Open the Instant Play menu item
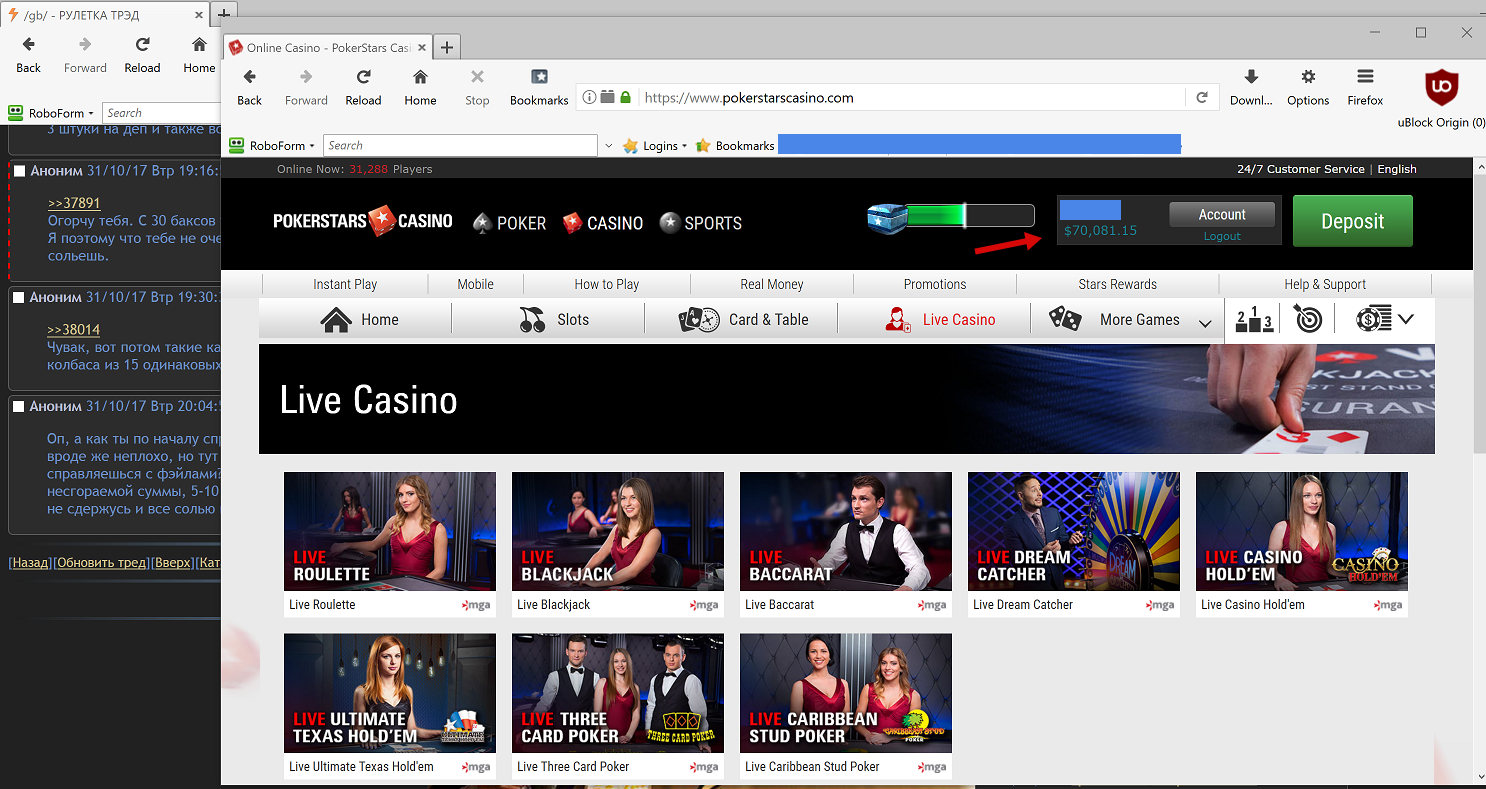1486x789 pixels. click(345, 284)
